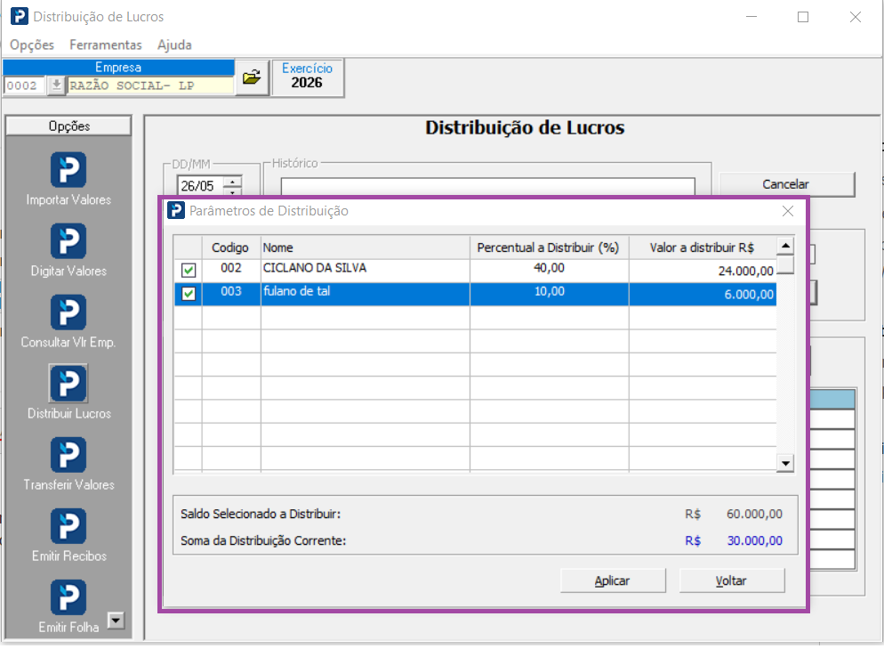Image resolution: width=884 pixels, height=657 pixels.
Task: Click the 40,00 percentual cell
Action: (x=549, y=270)
